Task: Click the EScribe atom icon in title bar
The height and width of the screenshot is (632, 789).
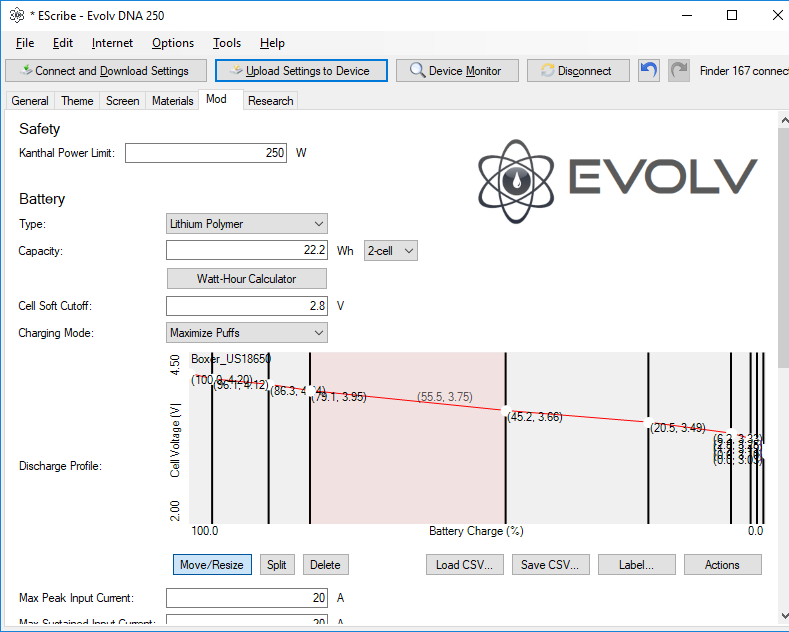Action: 16,16
